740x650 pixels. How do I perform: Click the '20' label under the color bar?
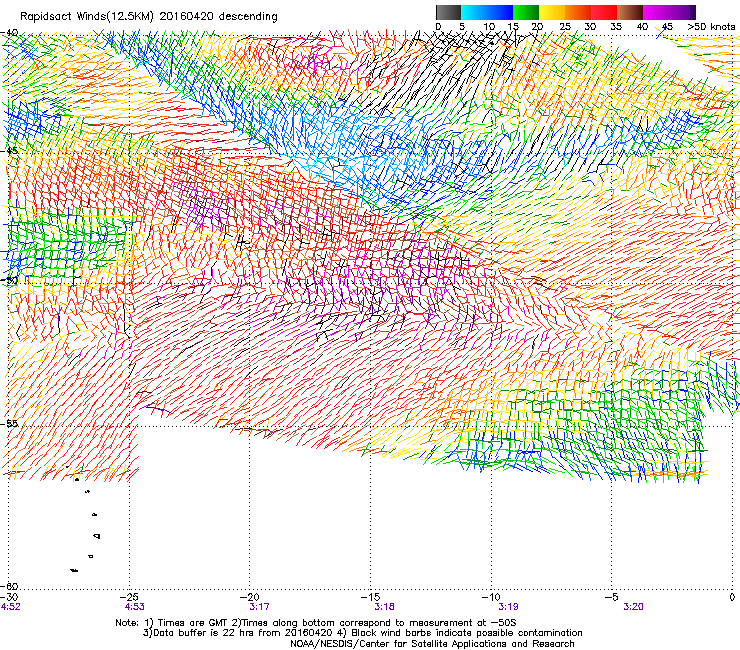coord(537,27)
